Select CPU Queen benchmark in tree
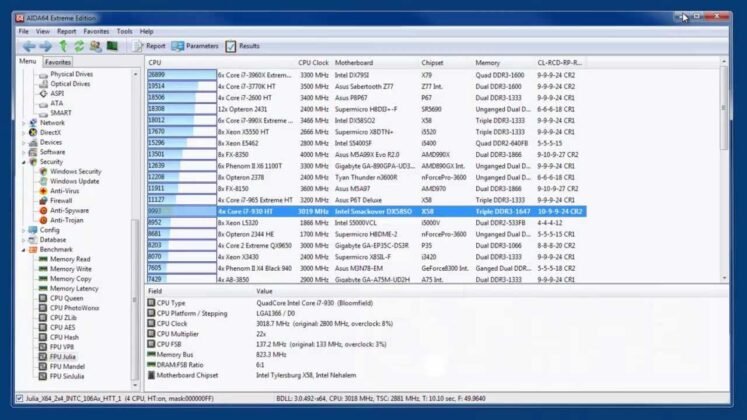The width and height of the screenshot is (747, 420). (66, 298)
